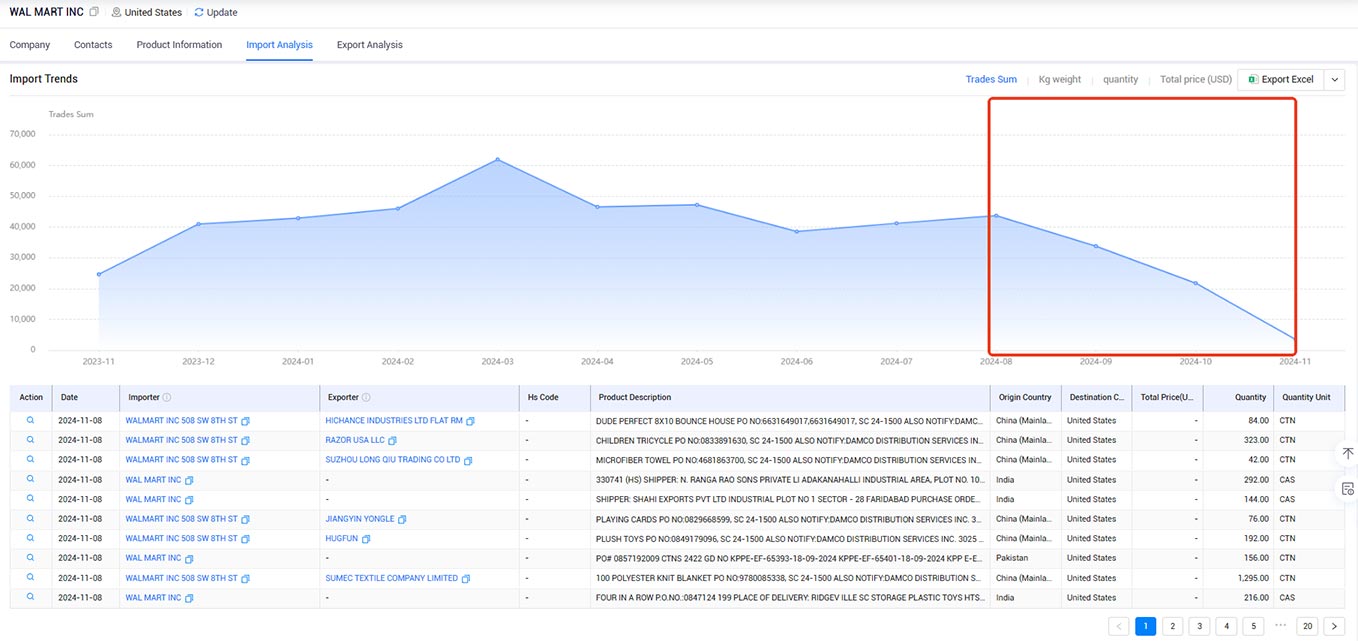1358x641 pixels.
Task: Switch chart to Kg weight
Action: pos(1060,79)
